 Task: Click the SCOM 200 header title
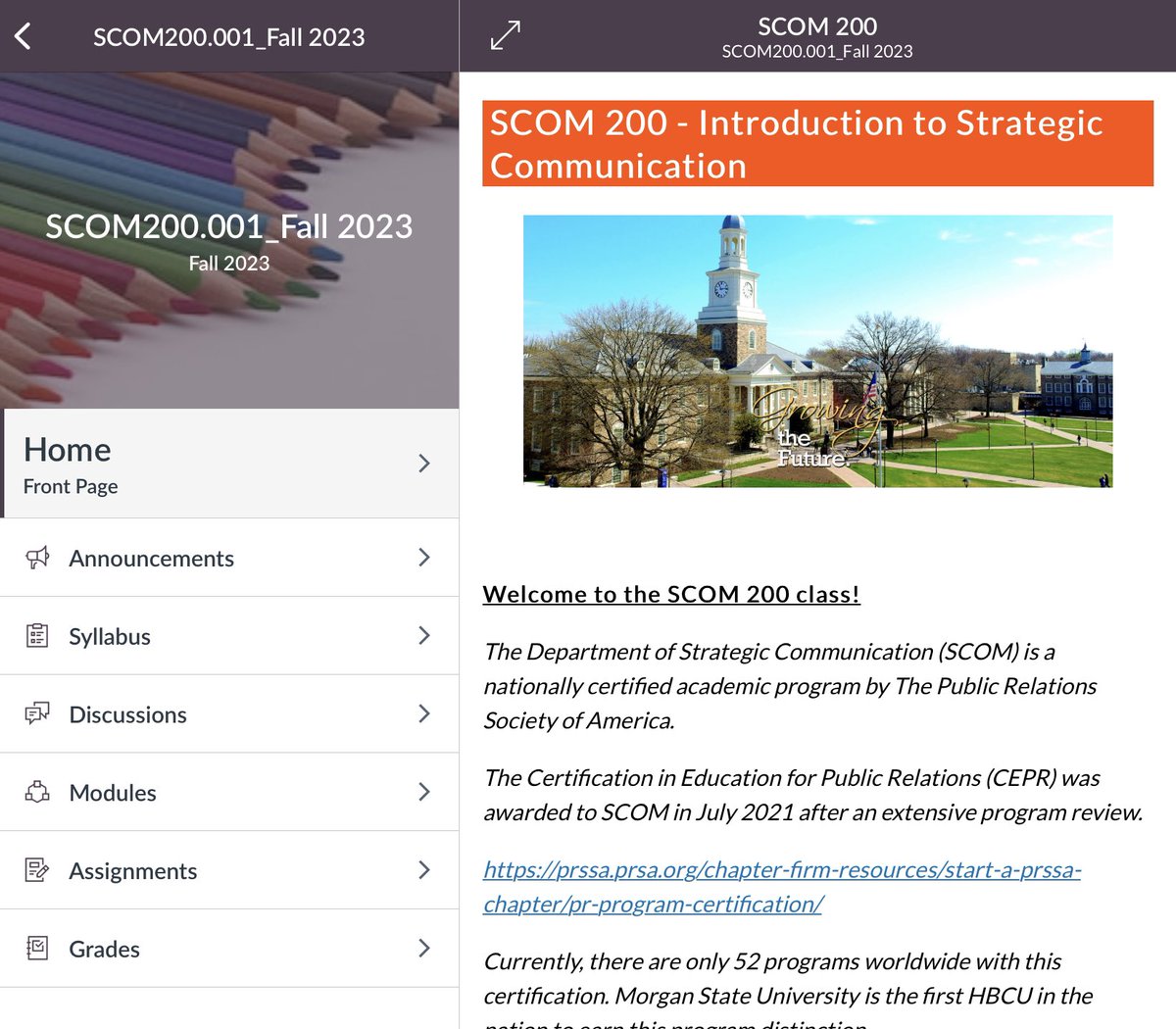817,26
